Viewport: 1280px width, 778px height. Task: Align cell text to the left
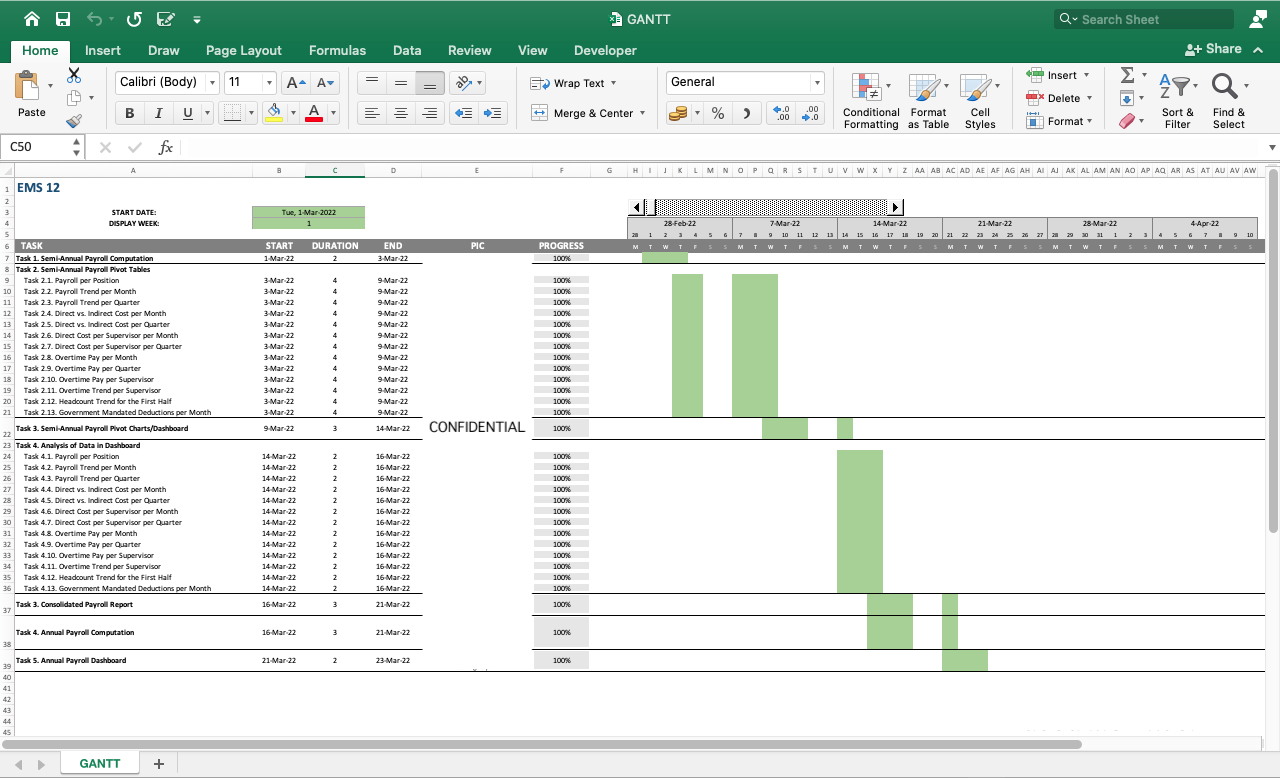tap(371, 114)
